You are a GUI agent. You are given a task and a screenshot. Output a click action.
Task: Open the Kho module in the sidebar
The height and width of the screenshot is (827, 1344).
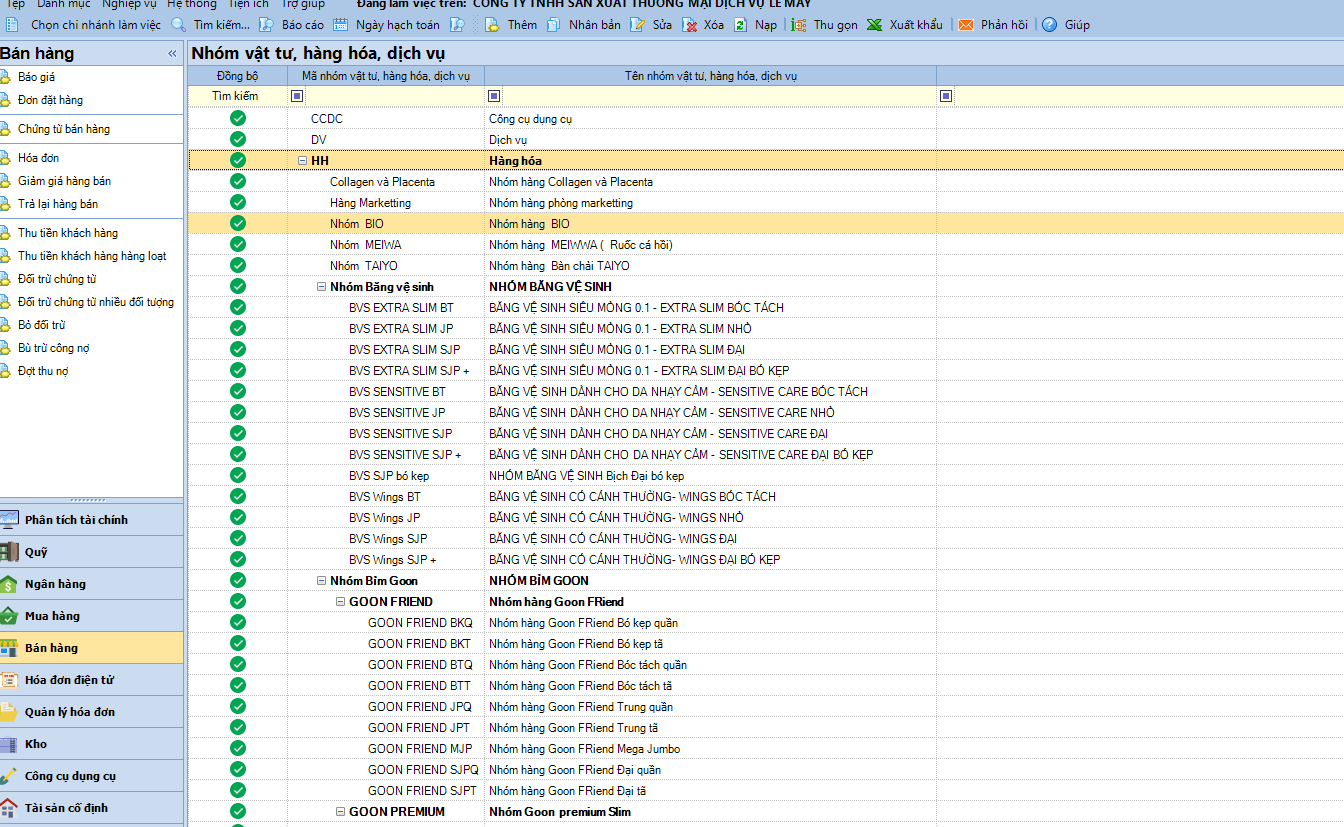[x=36, y=744]
